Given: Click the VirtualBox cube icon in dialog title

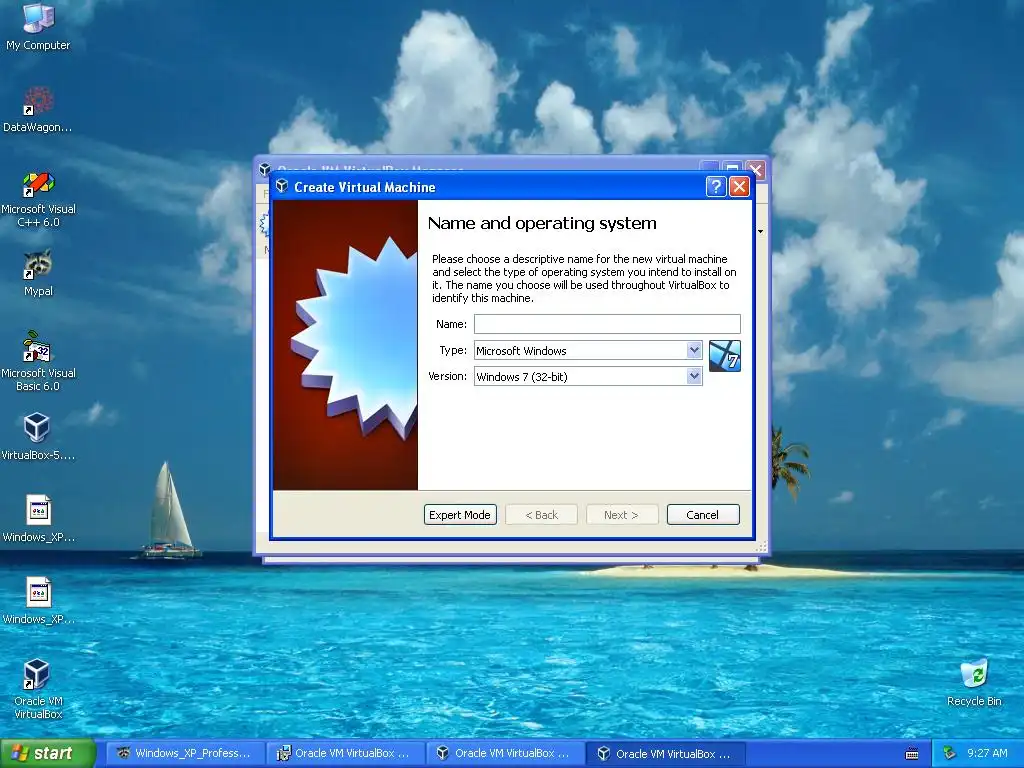Looking at the screenshot, I should pos(282,187).
